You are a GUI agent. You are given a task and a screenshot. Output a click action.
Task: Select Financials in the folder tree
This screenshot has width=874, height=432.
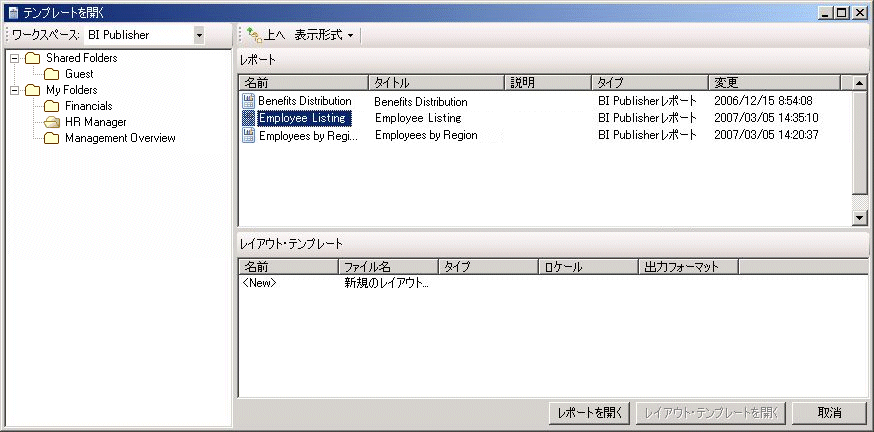point(89,106)
